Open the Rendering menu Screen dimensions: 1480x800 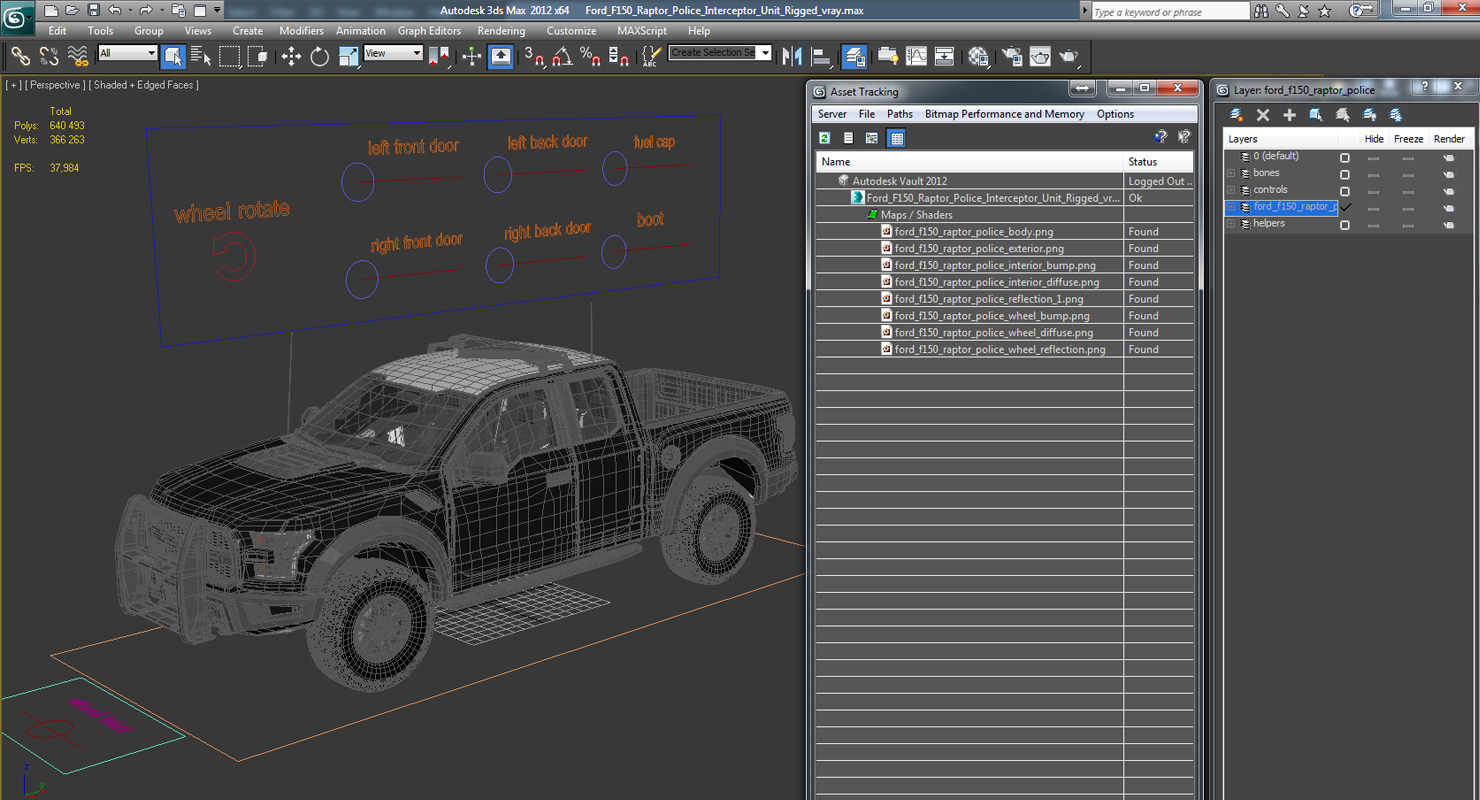[x=501, y=31]
